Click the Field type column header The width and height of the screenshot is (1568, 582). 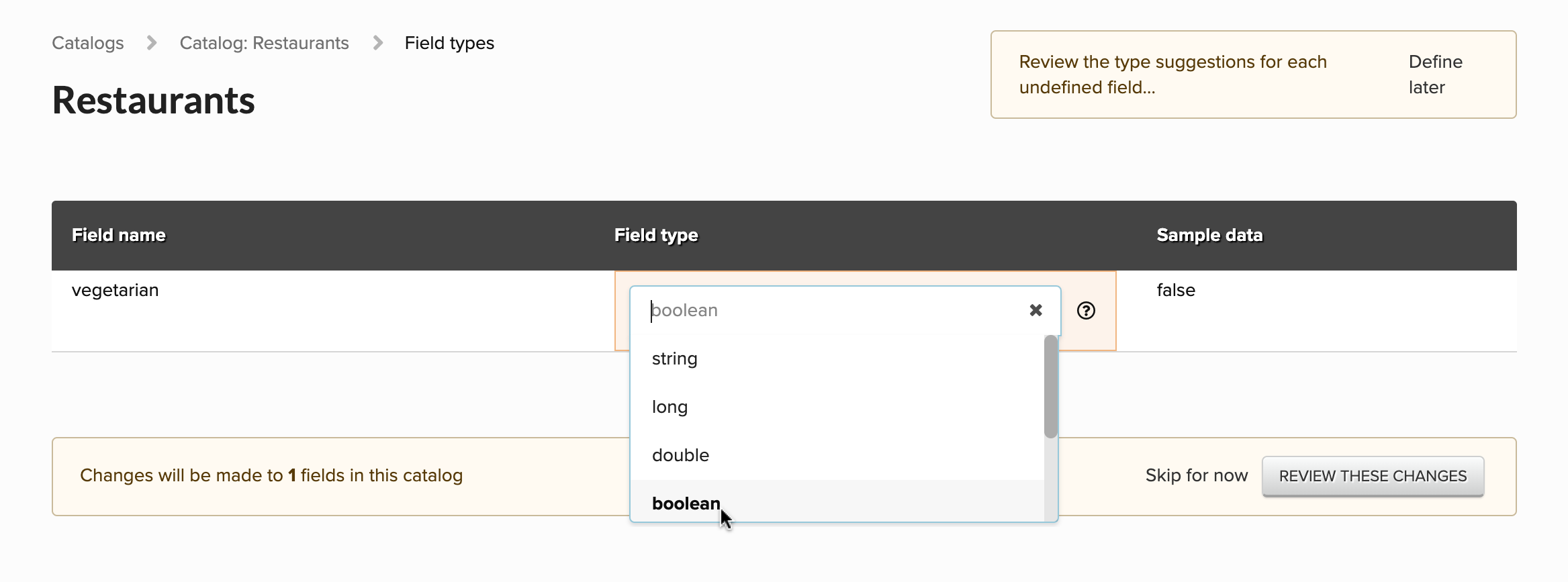[x=656, y=235]
